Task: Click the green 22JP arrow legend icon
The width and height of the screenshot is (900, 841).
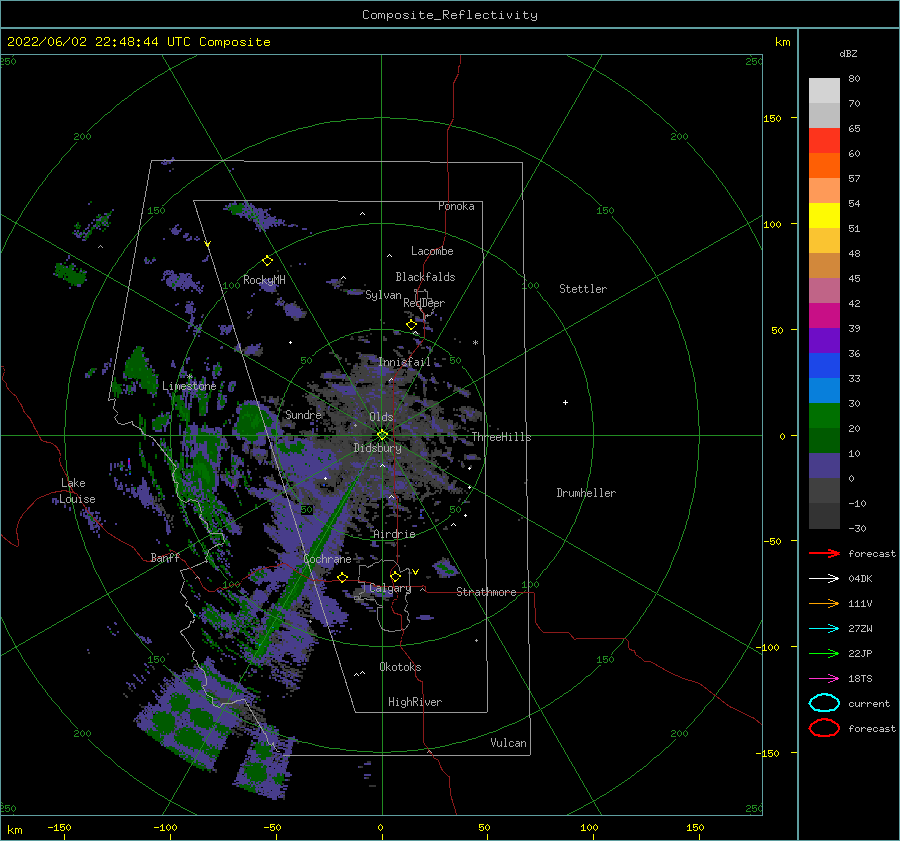Action: 824,653
